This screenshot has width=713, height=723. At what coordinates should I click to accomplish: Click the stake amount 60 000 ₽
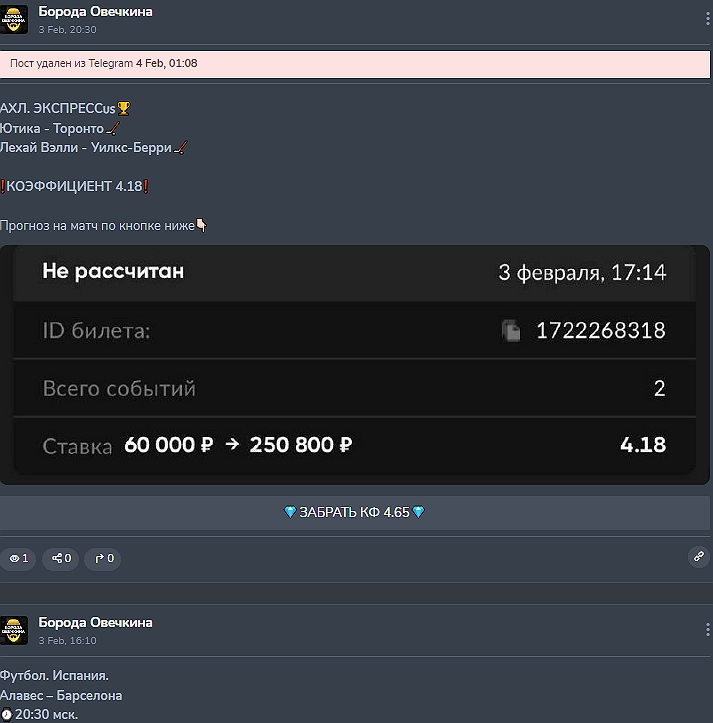(x=169, y=445)
